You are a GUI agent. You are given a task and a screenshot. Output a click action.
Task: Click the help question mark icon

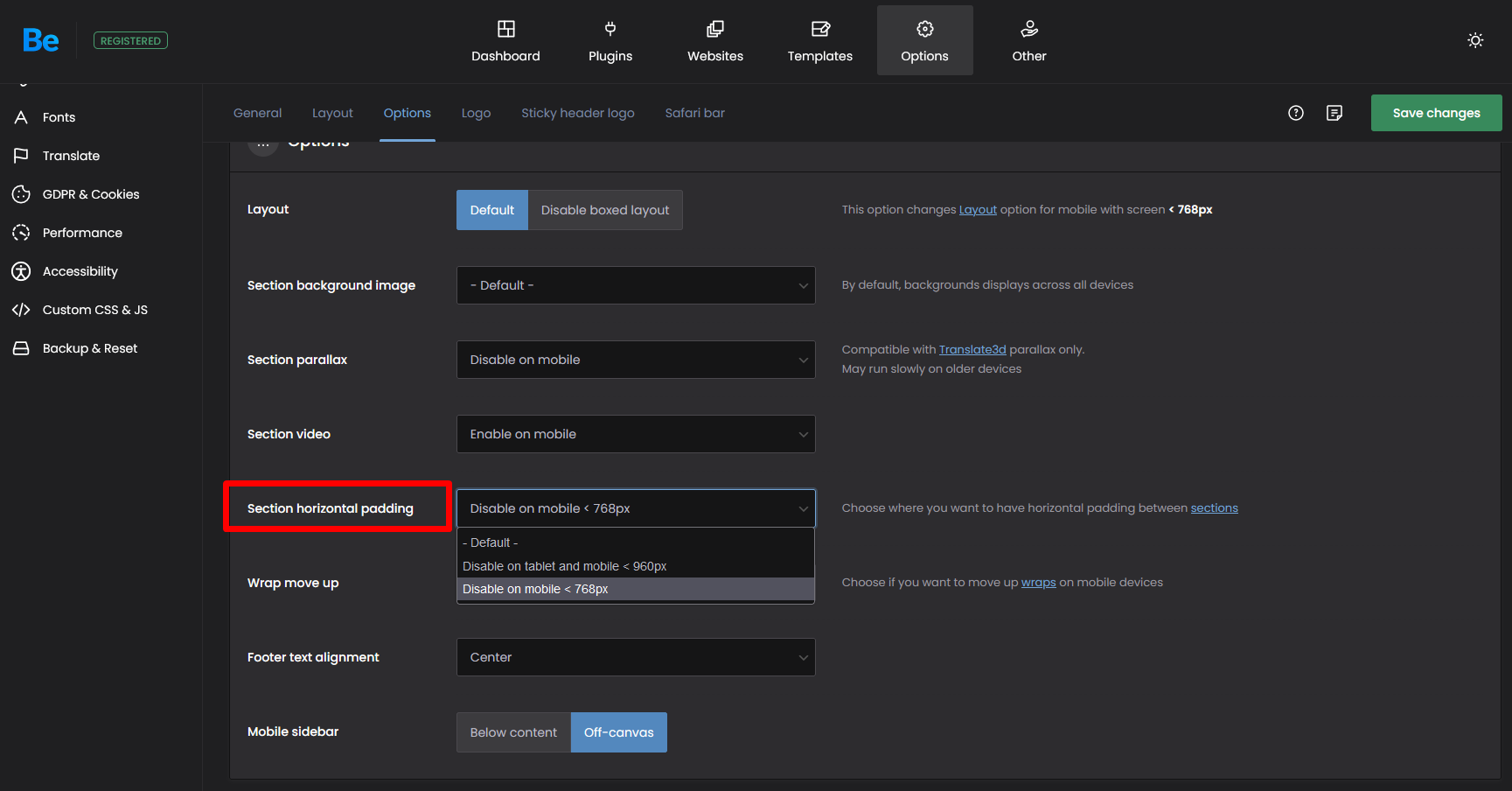coord(1296,113)
